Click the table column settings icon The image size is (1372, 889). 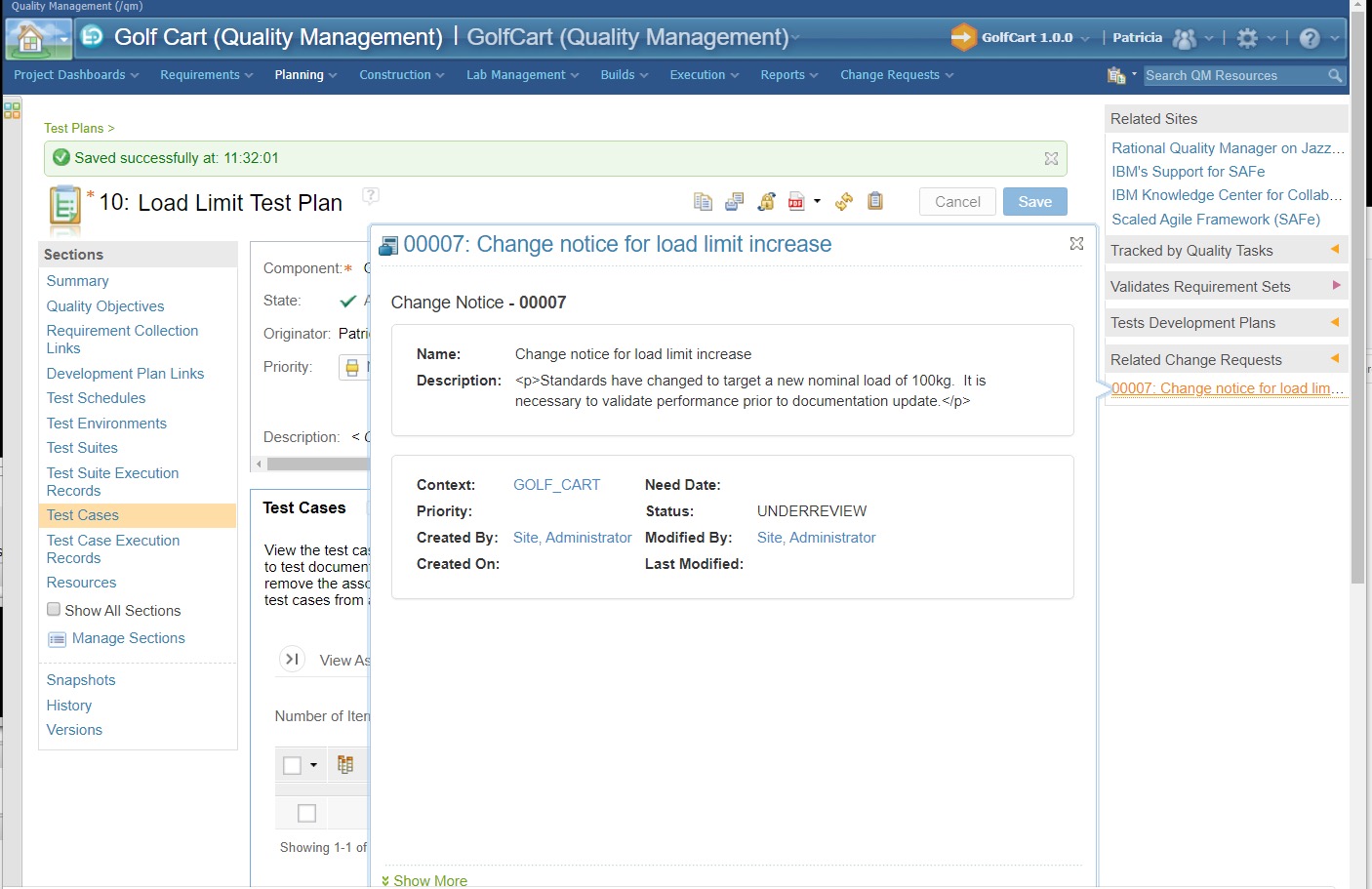click(345, 764)
